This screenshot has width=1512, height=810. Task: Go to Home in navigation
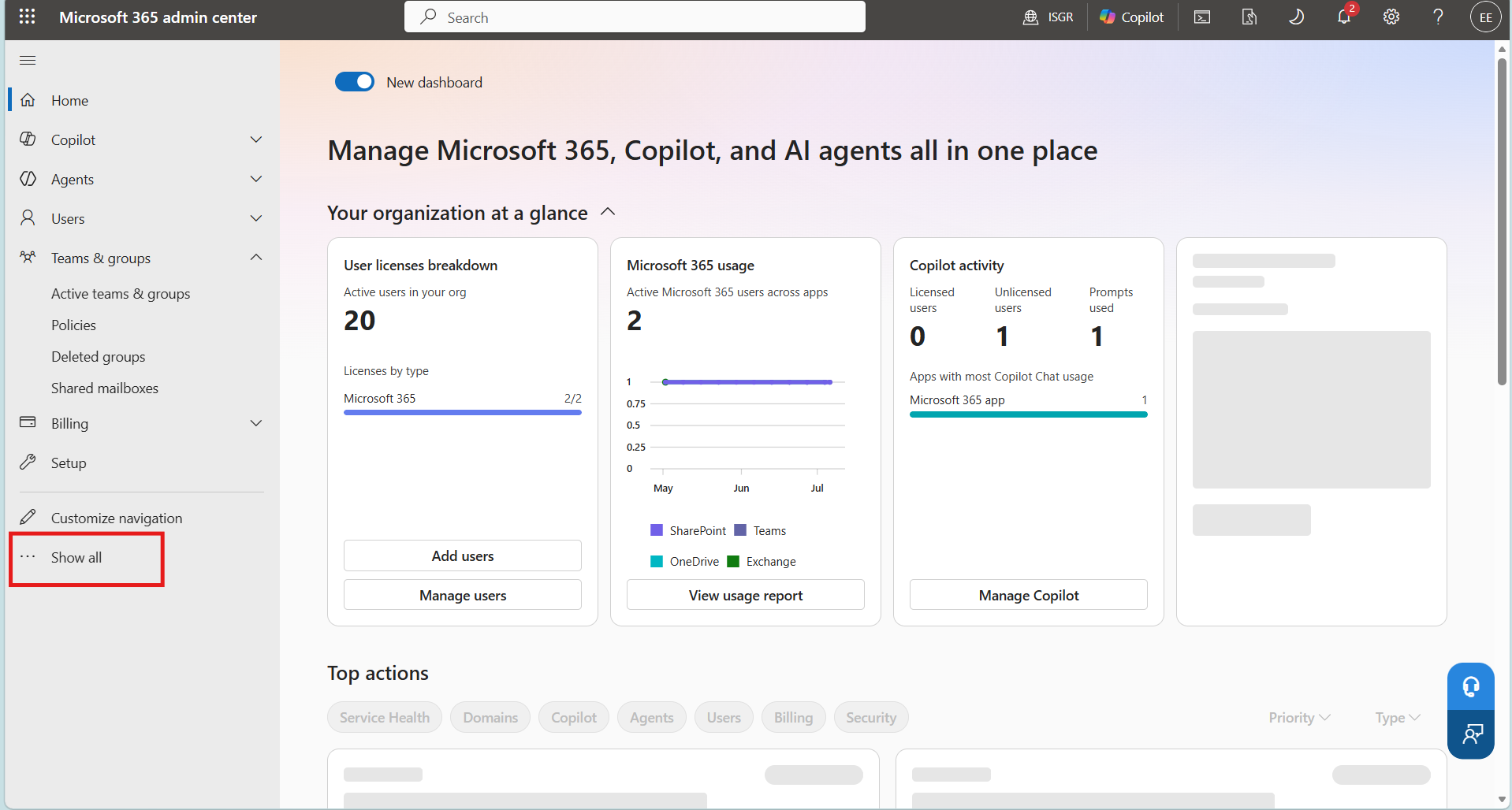(69, 100)
